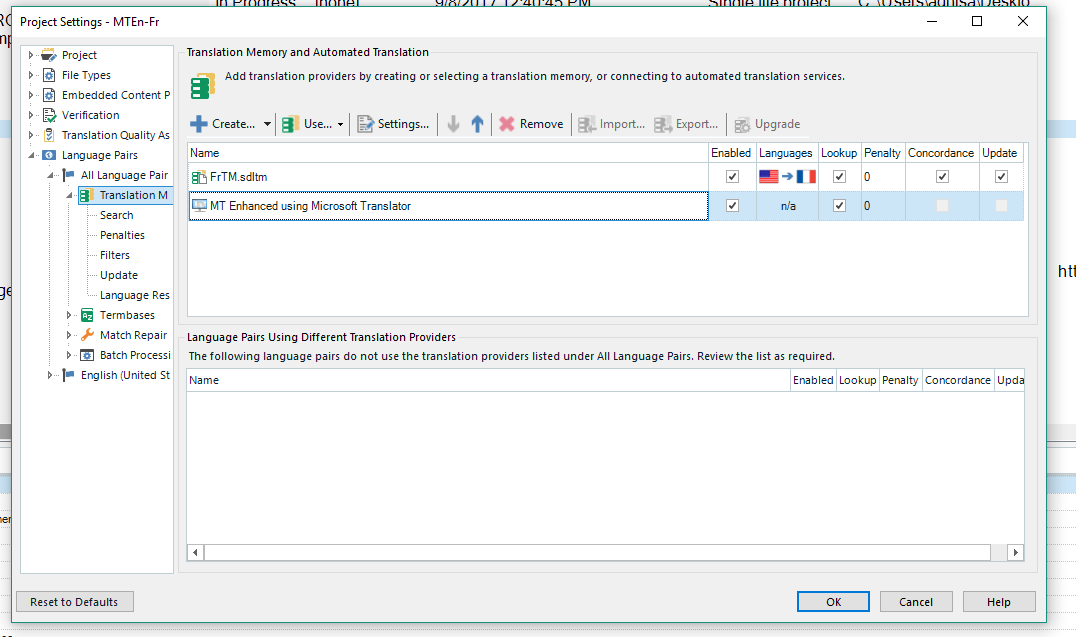Click the Concordance column header
Screen dimensions: 1076x637
[940, 153]
